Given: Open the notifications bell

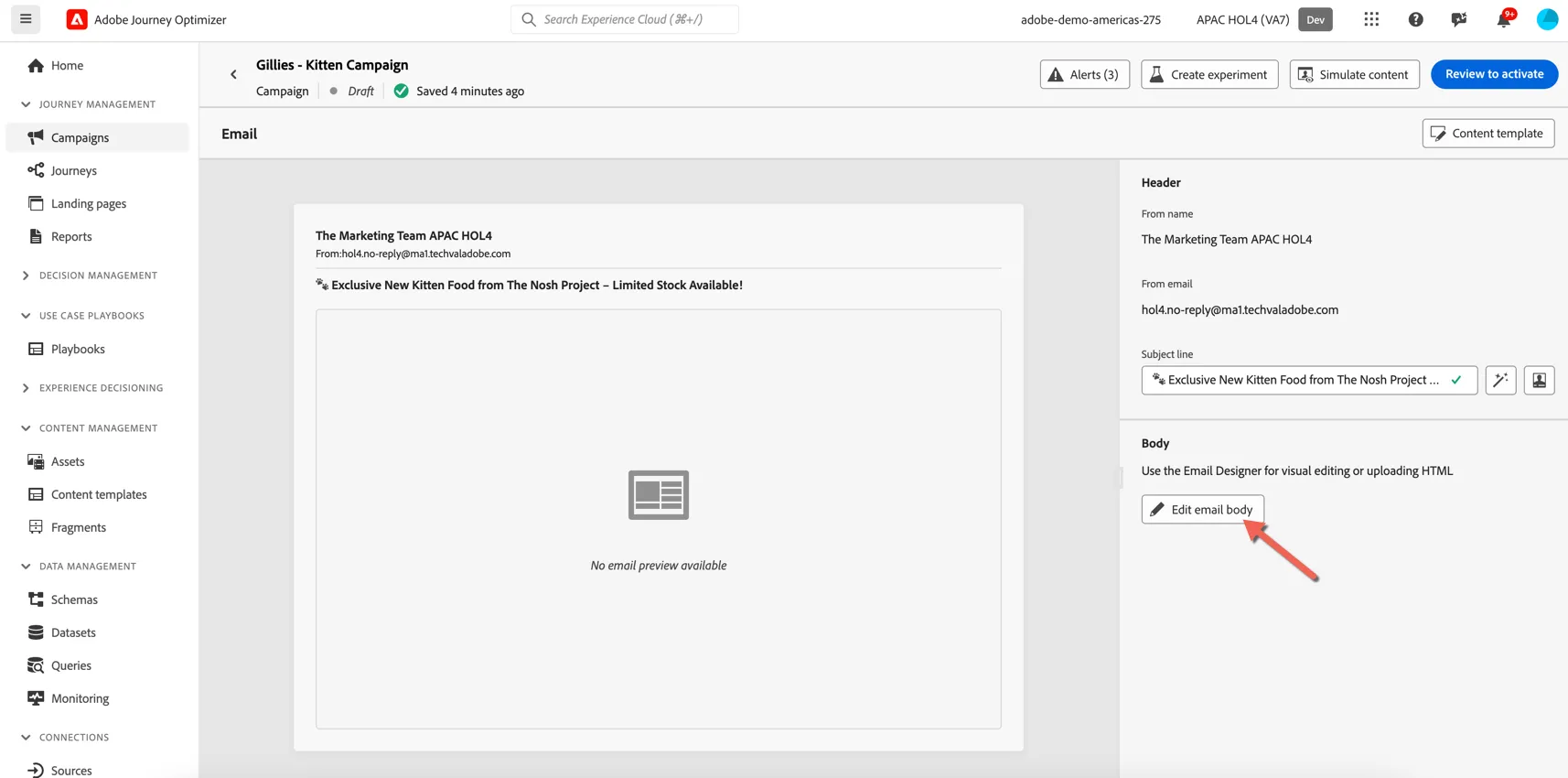Looking at the screenshot, I should (1504, 19).
